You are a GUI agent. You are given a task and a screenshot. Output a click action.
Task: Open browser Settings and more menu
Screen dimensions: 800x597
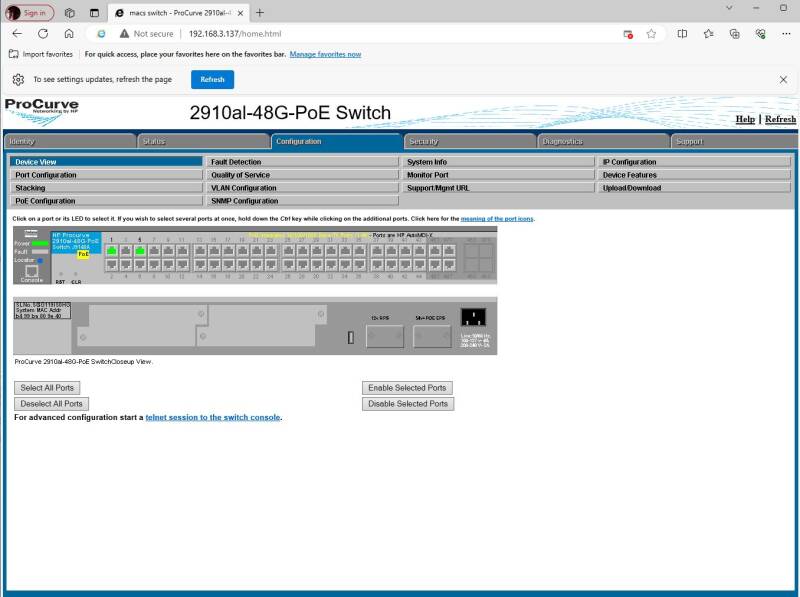coord(786,34)
